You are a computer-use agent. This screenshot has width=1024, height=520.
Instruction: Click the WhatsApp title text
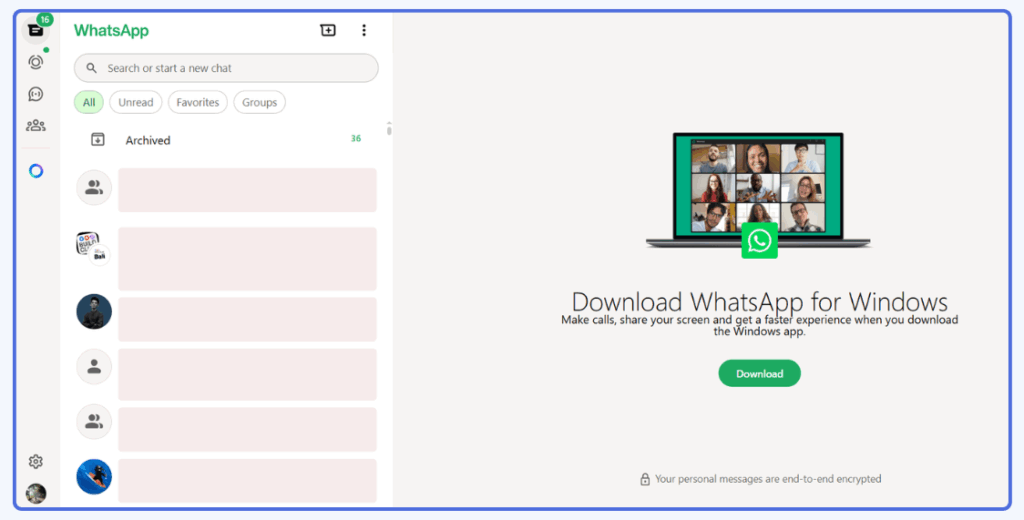click(111, 30)
